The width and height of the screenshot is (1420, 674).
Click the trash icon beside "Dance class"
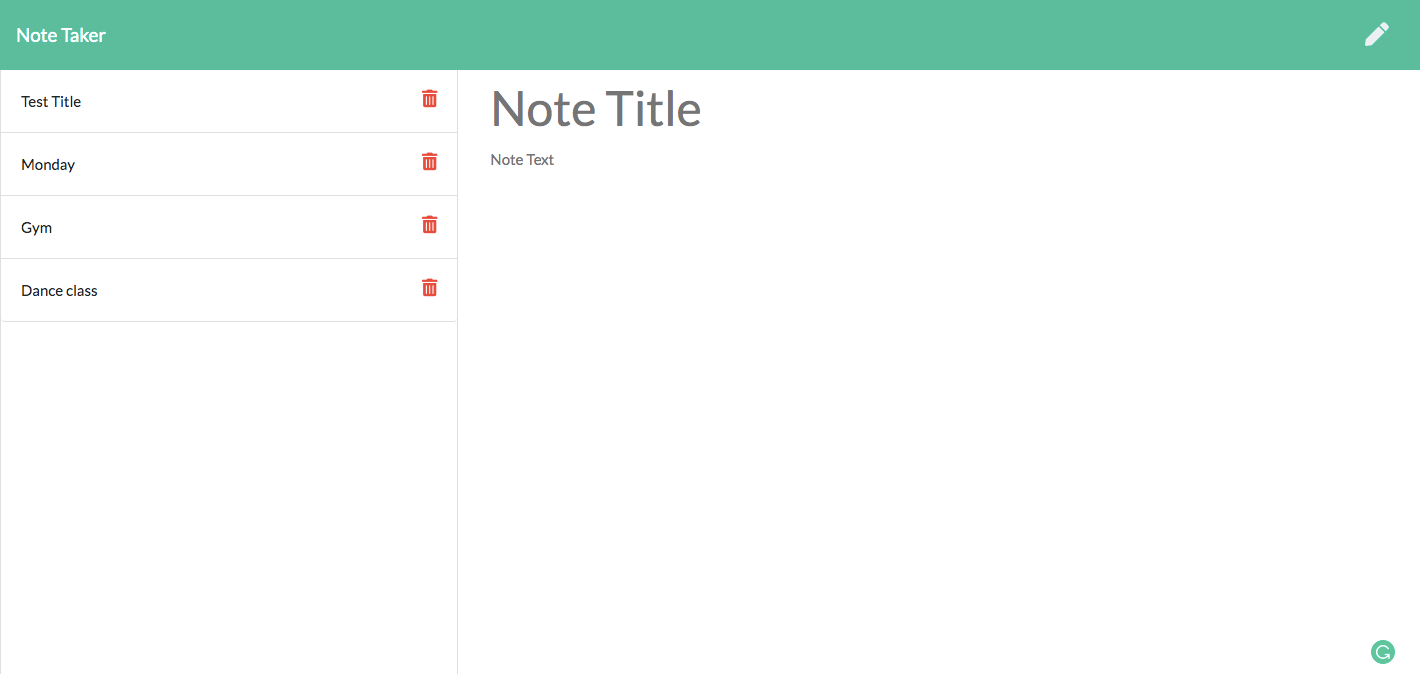[x=429, y=288]
